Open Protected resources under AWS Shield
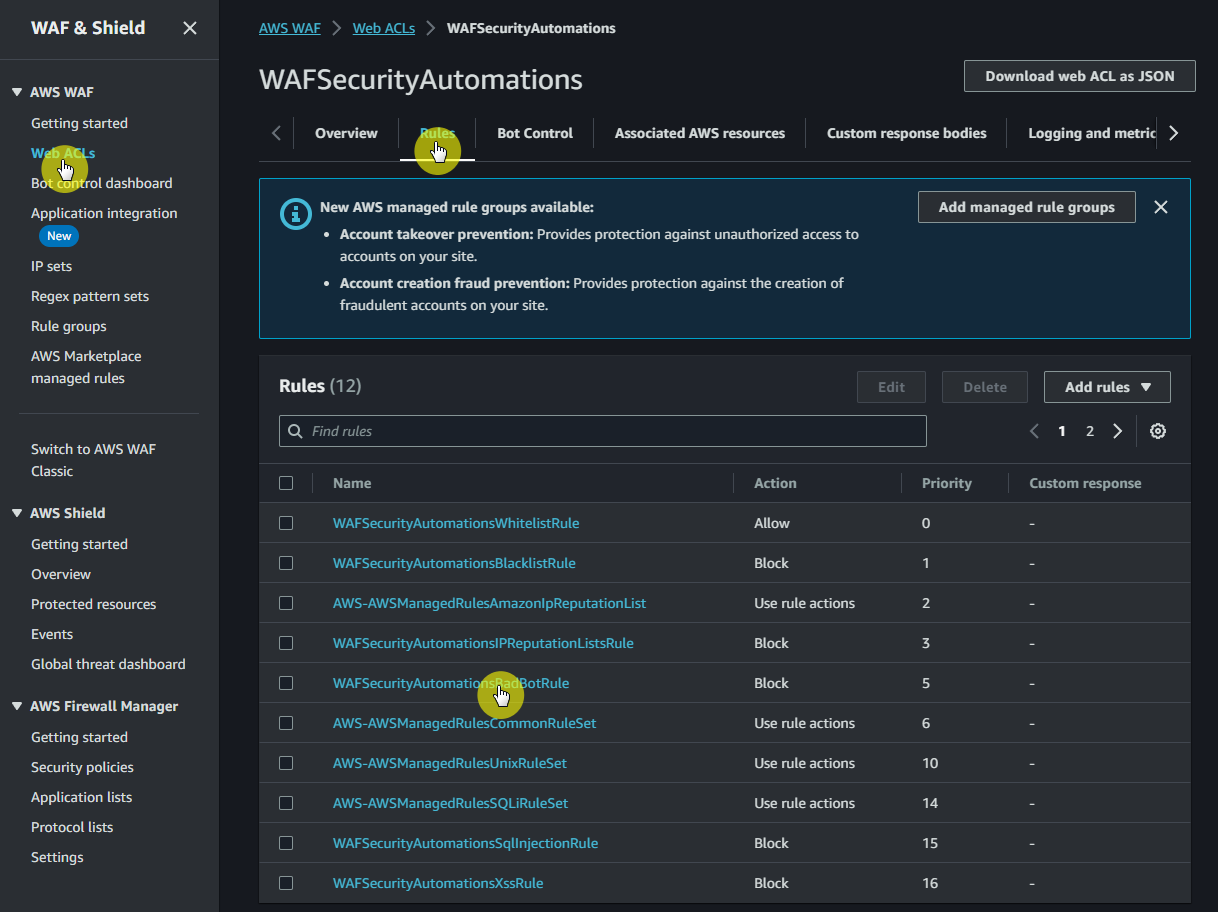Viewport: 1218px width, 912px height. pyautogui.click(x=93, y=604)
